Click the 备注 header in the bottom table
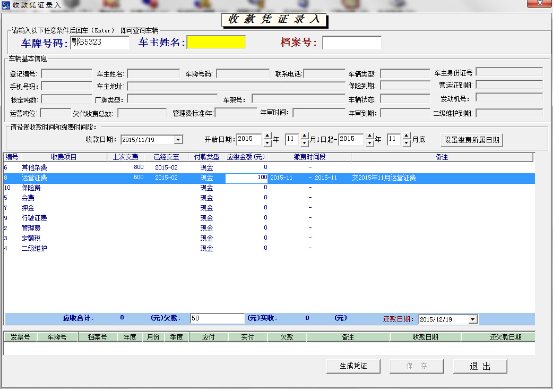554x389 pixels. [348, 337]
